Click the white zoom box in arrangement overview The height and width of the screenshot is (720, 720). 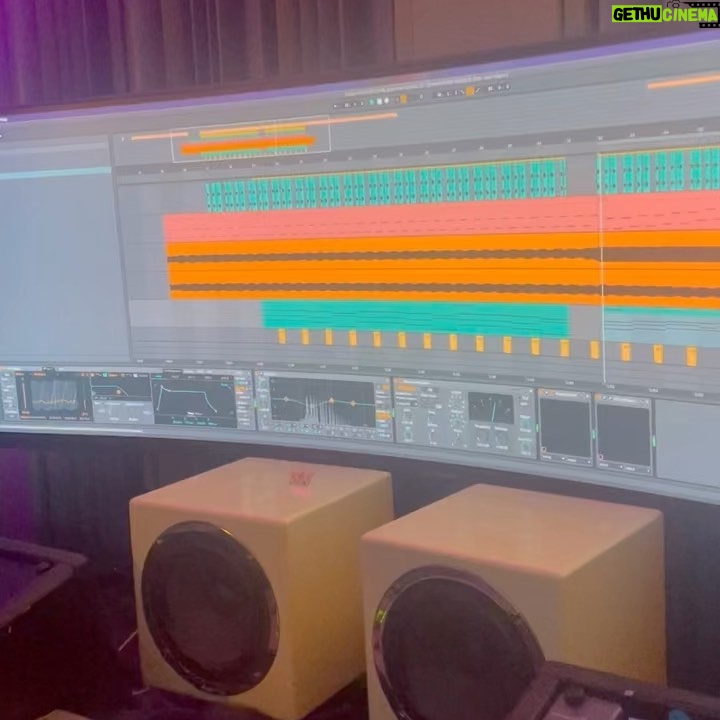[x=251, y=140]
